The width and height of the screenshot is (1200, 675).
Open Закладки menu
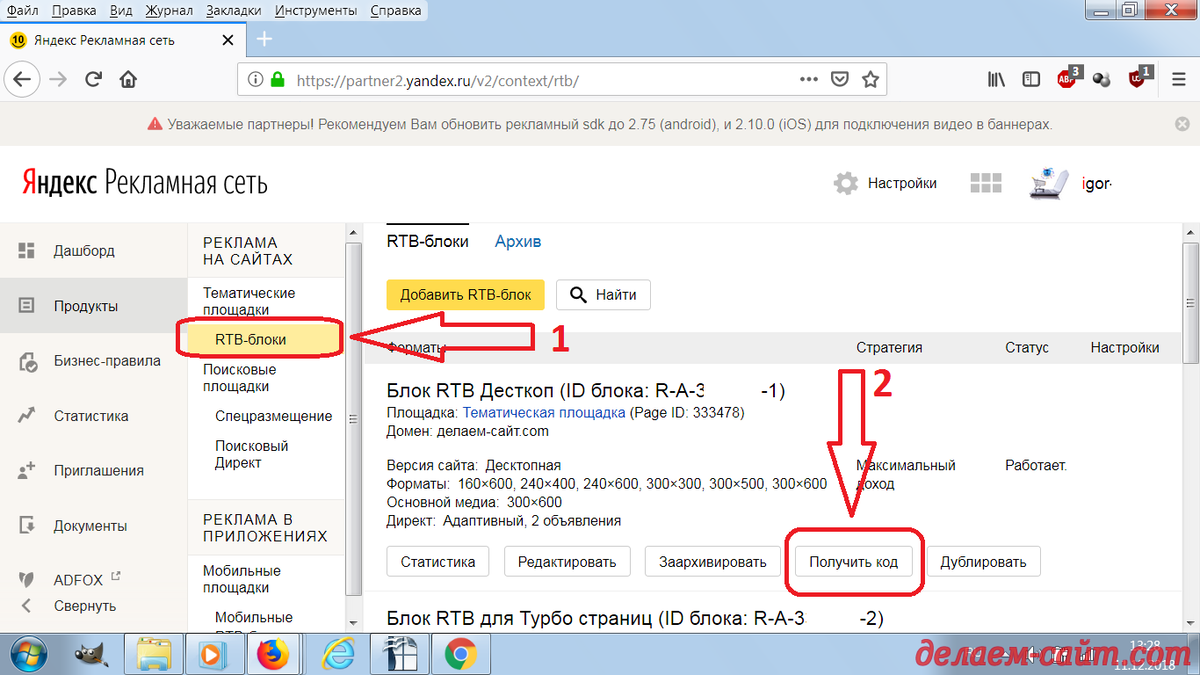(x=235, y=10)
